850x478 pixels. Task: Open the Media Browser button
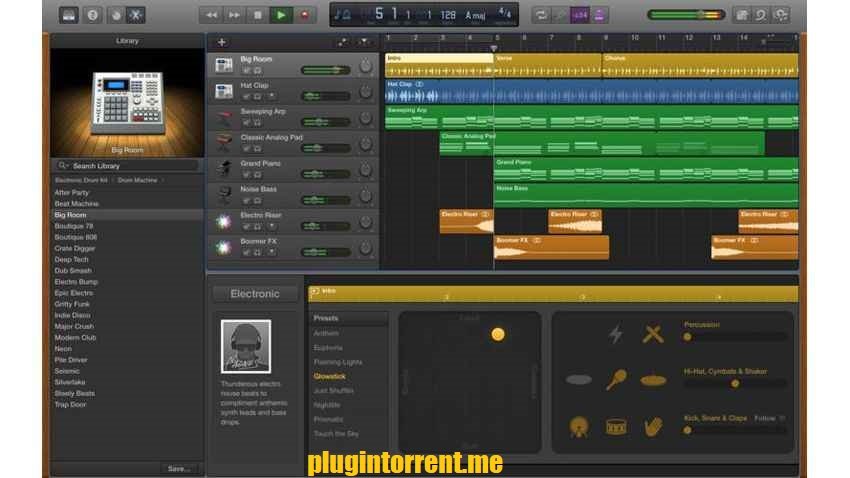tap(781, 15)
